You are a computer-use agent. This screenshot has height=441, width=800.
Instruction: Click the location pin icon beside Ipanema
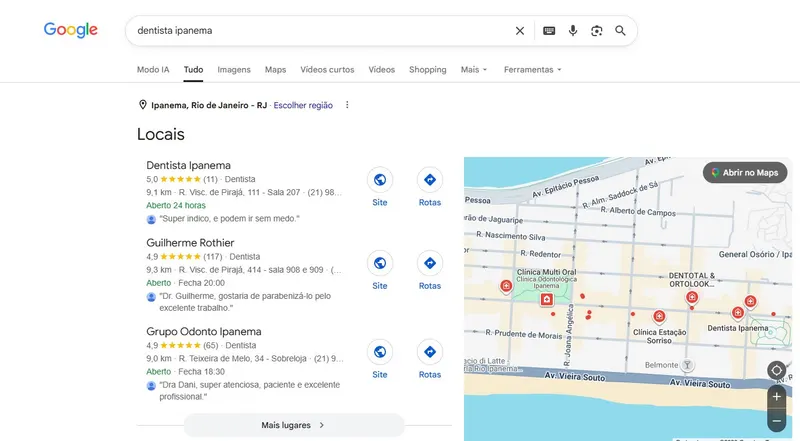click(142, 105)
